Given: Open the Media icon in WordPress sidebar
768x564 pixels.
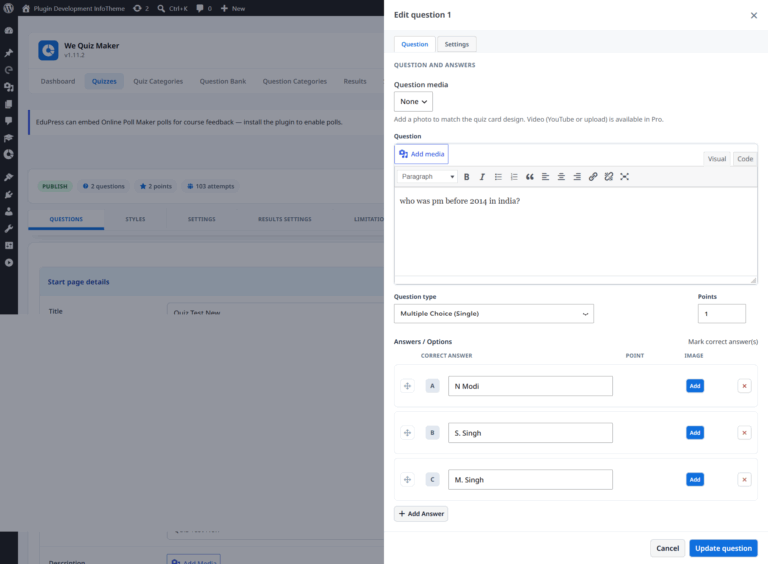Looking at the screenshot, I should tap(9, 87).
